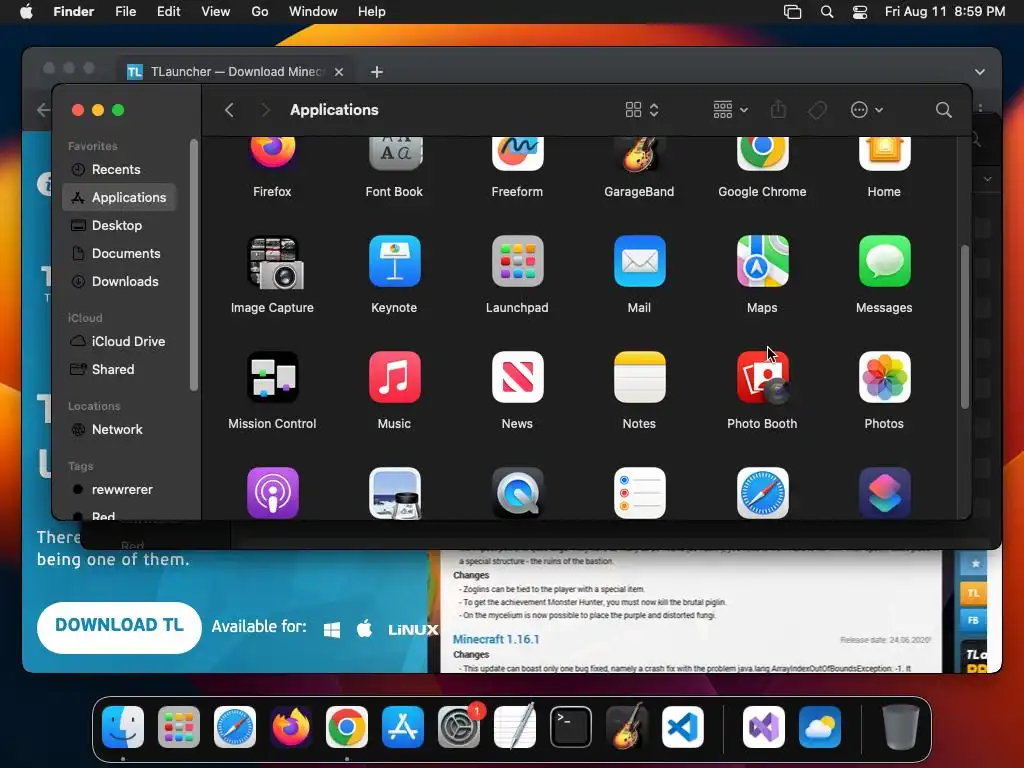Viewport: 1024px width, 768px height.
Task: Open the More actions ellipsis dropdown
Action: (x=867, y=110)
